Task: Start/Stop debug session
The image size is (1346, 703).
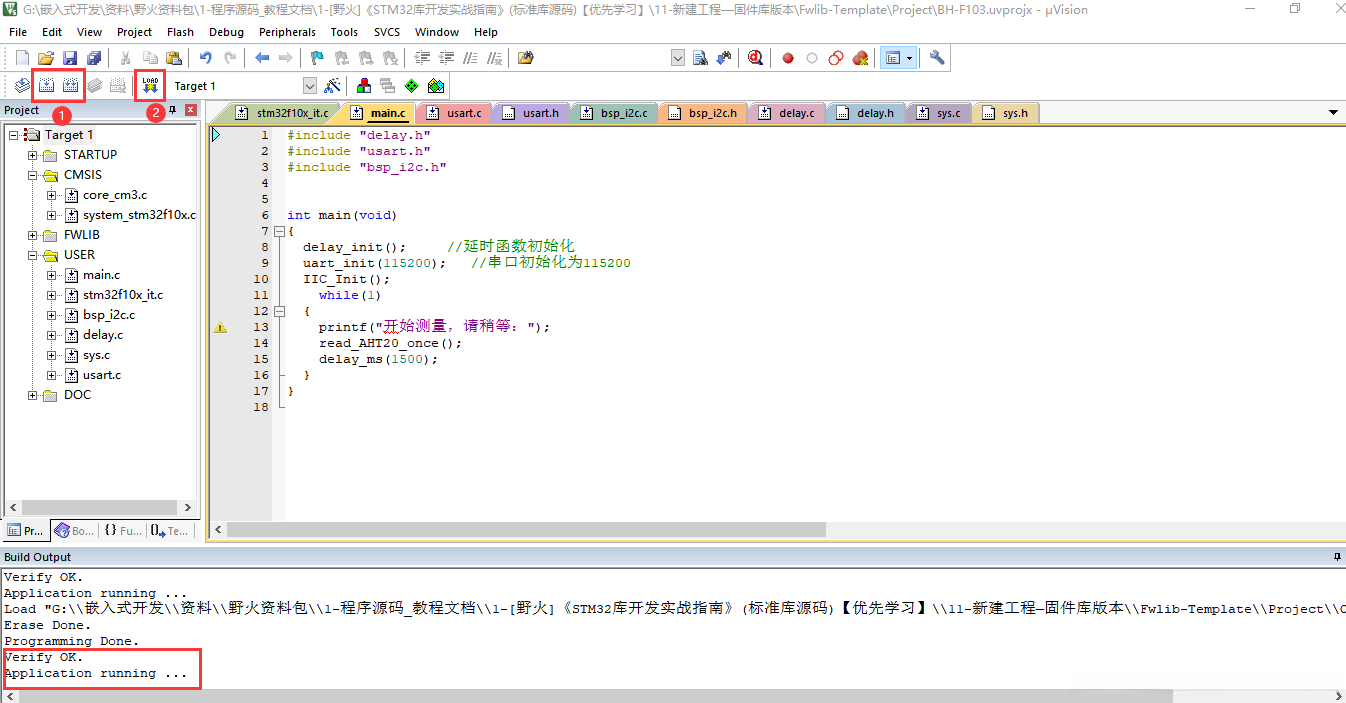Action: click(755, 58)
